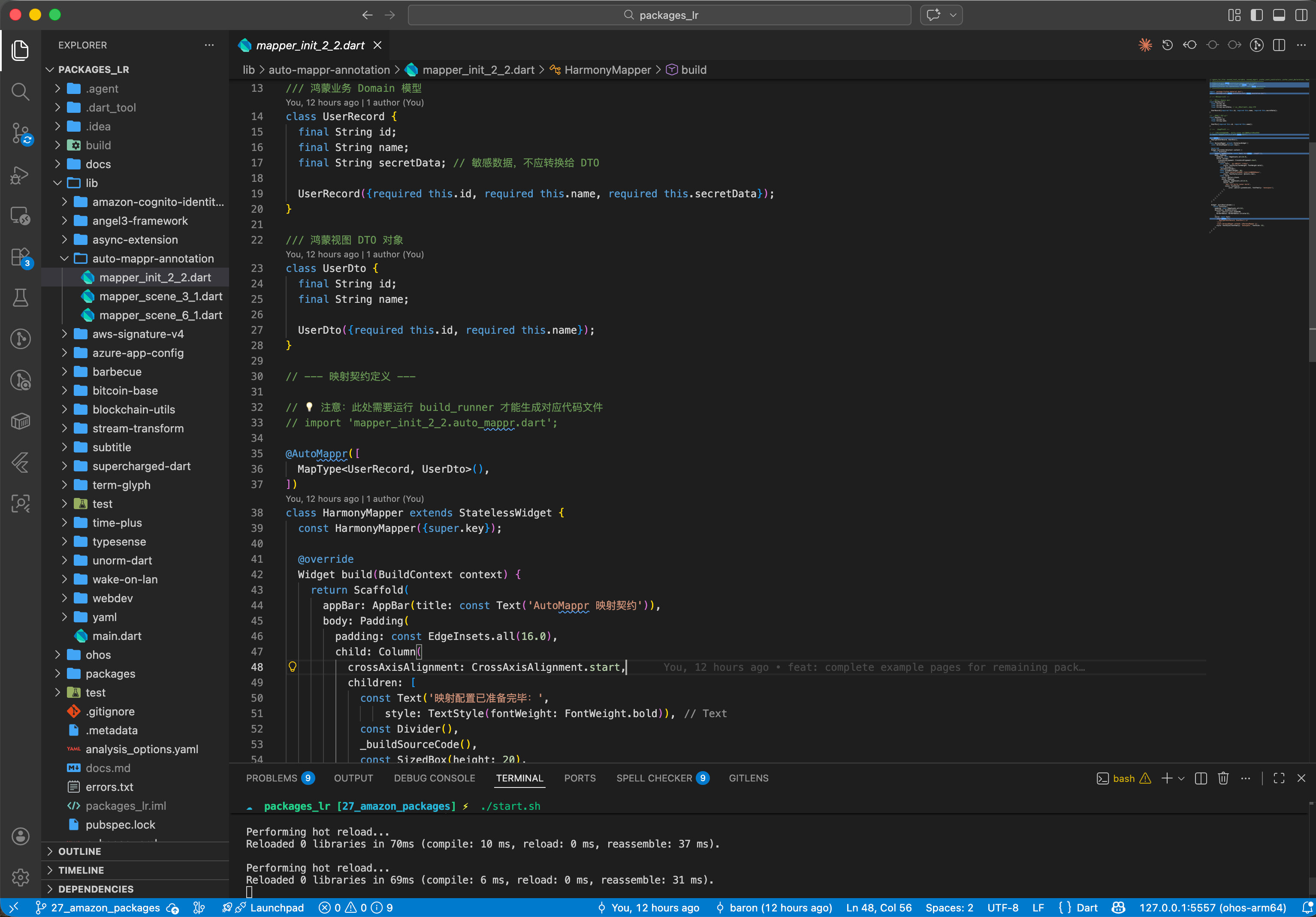1316x917 pixels.
Task: Switch to the GITLENS tab
Action: (x=748, y=778)
